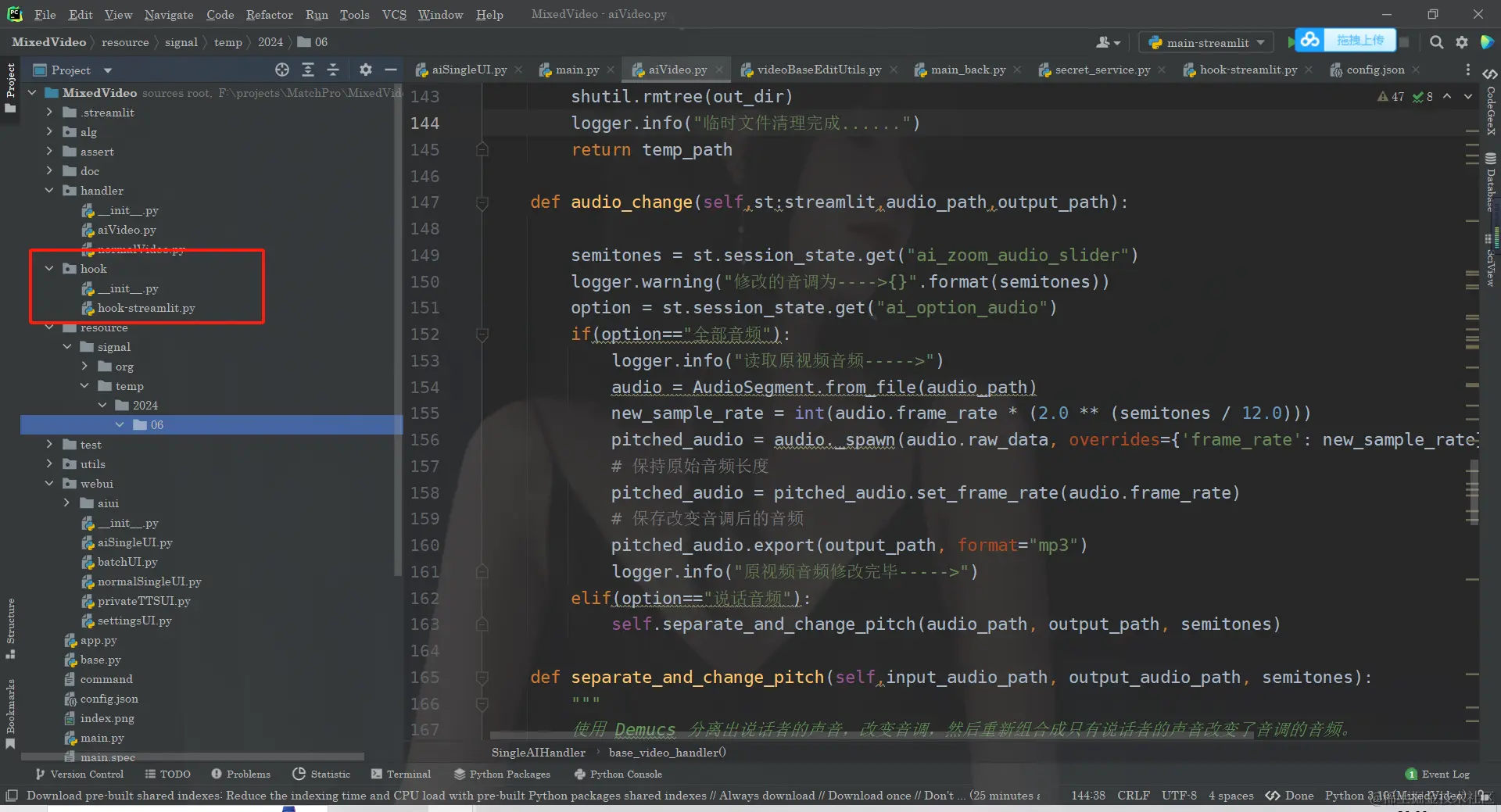Select opened file in Project tree icon
Viewport: 1501px width, 812px height.
pyautogui.click(x=282, y=70)
